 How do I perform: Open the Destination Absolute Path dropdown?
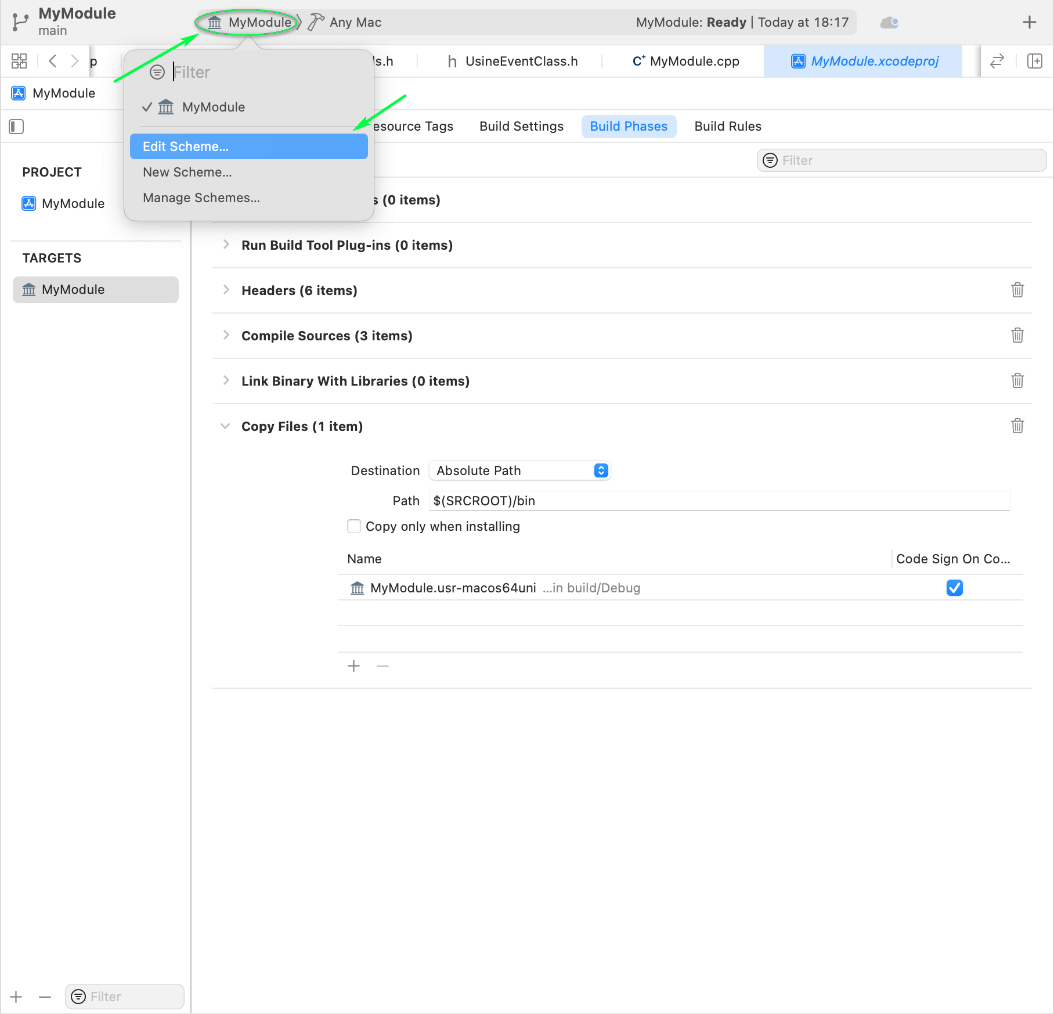click(519, 471)
